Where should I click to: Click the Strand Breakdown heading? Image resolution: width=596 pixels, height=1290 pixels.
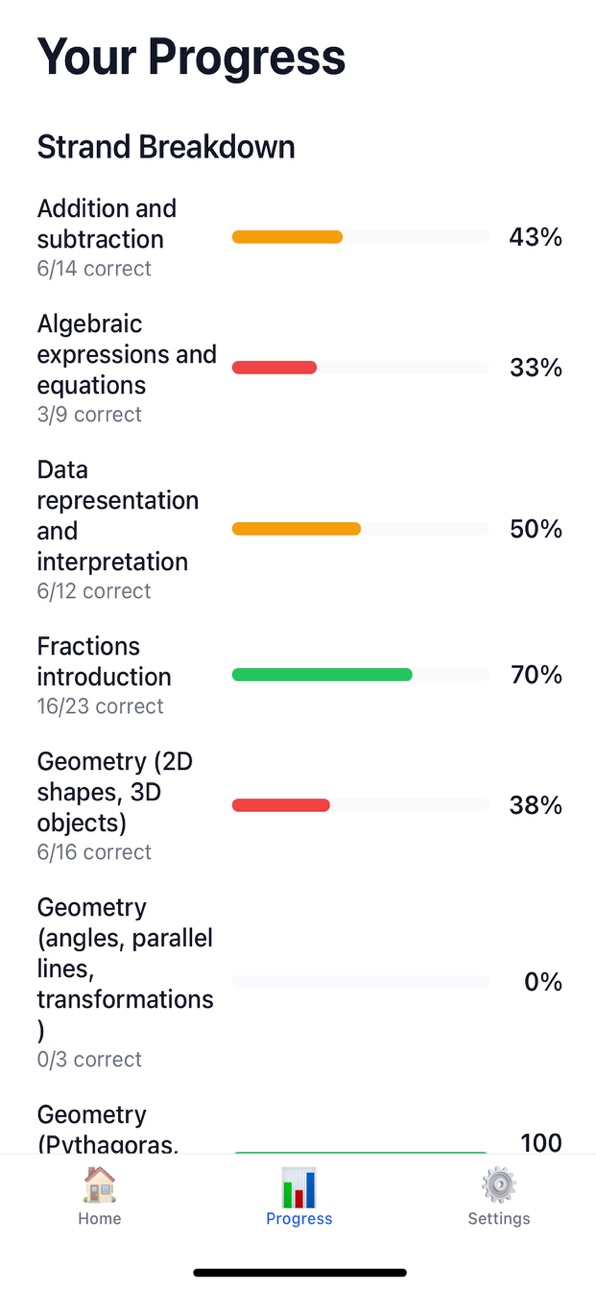[x=166, y=147]
